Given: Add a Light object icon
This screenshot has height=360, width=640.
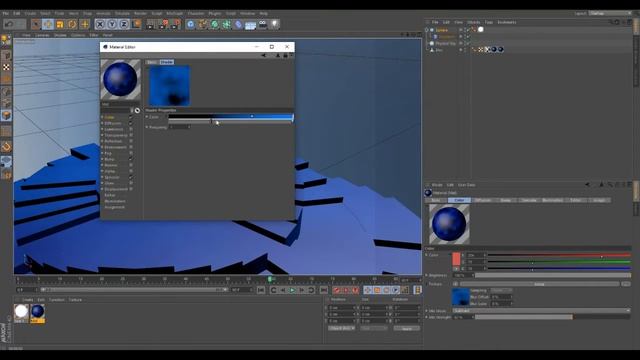Looking at the screenshot, I should point(275,24).
